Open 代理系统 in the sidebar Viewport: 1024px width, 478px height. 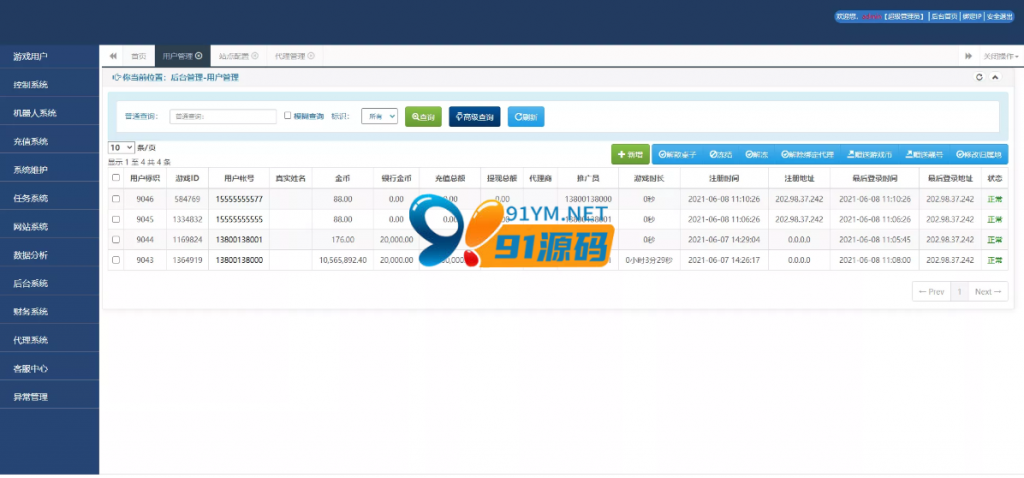50,340
